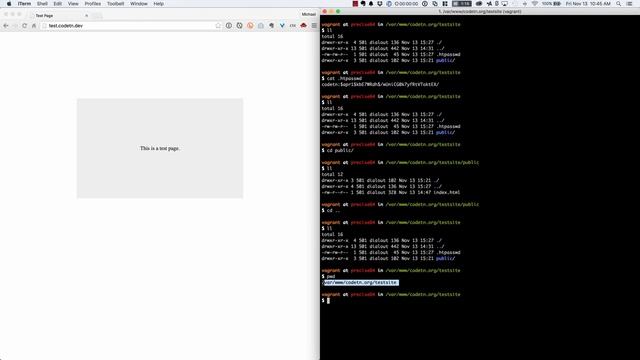Viewport: 640px width, 360px height.
Task: Click the orange circular extension icon
Action: (250, 26)
